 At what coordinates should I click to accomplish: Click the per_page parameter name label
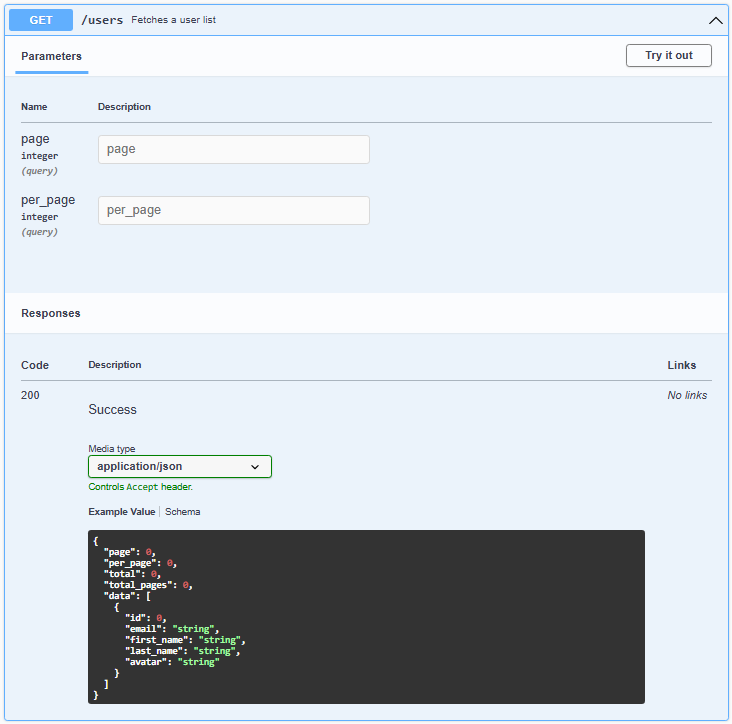[x=48, y=200]
